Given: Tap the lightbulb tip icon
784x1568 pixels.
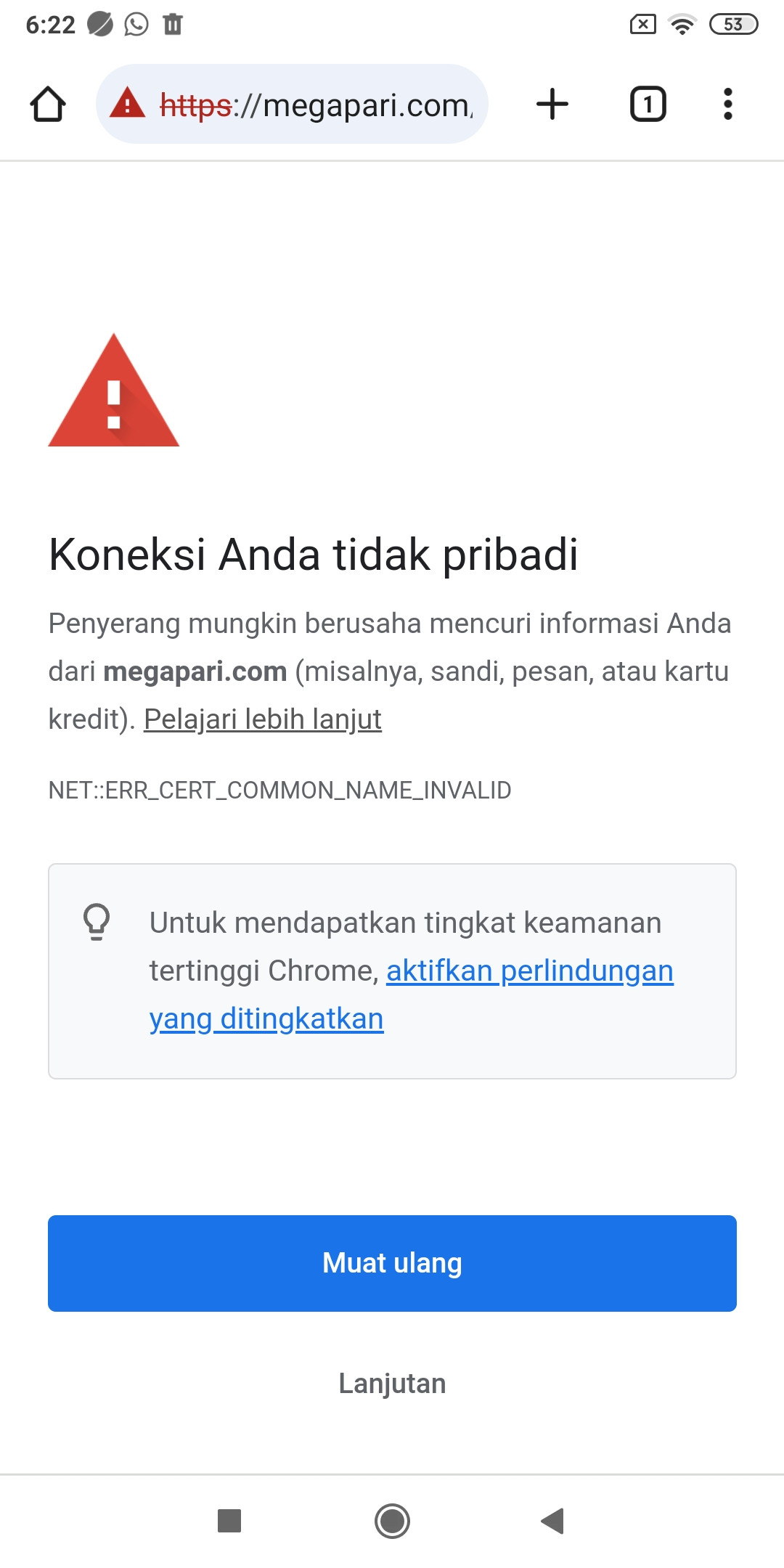Looking at the screenshot, I should click(x=97, y=922).
